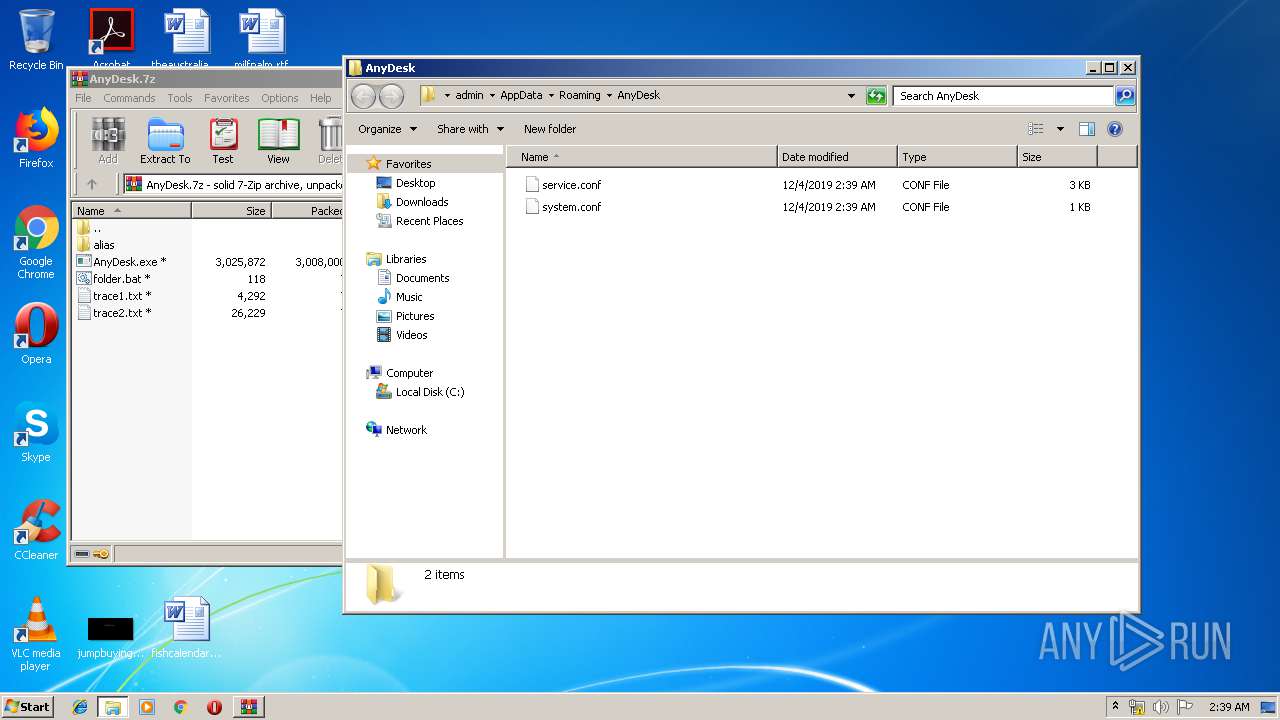Open Recycle Bin desktop icon

pyautogui.click(x=36, y=40)
